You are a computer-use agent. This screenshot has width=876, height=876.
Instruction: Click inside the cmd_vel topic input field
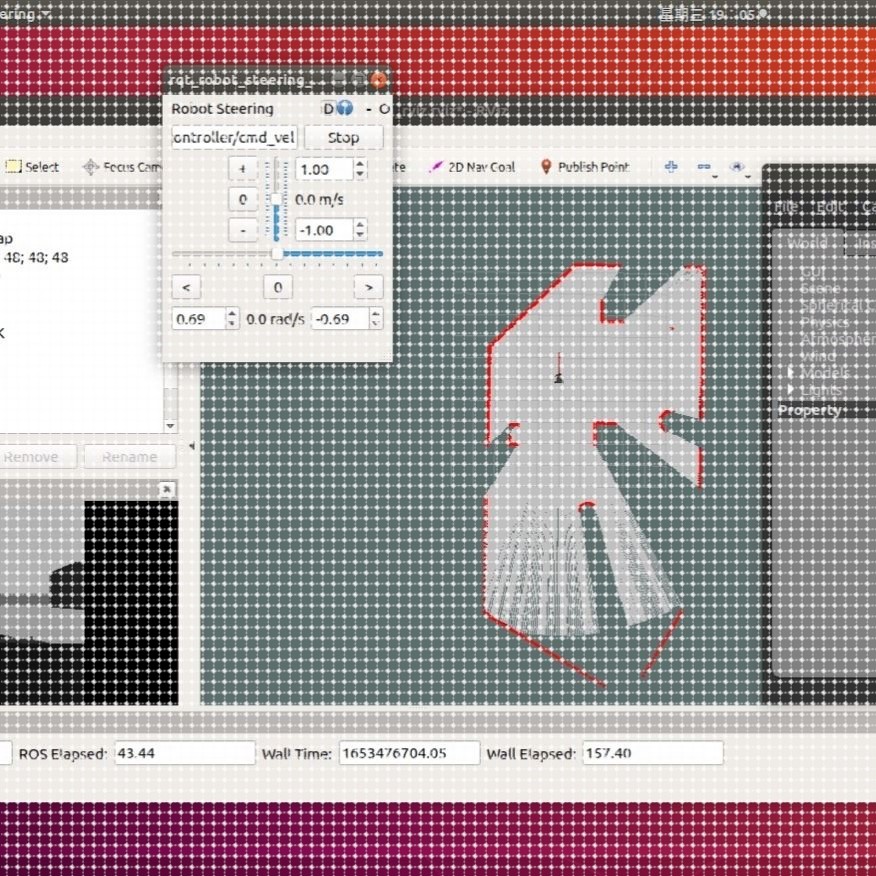(235, 137)
